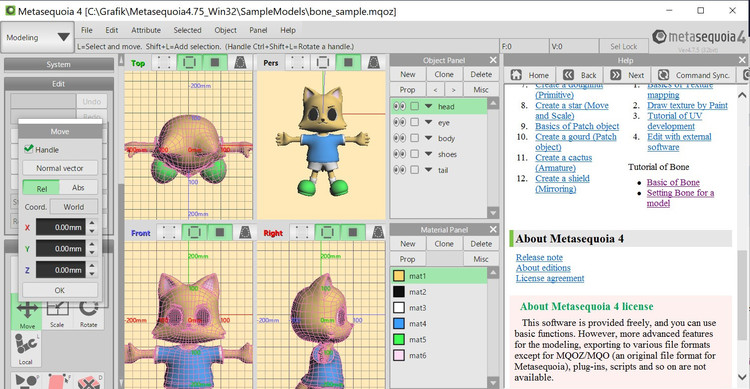Click OK in the Move dialog
The height and width of the screenshot is (389, 750).
(60, 290)
